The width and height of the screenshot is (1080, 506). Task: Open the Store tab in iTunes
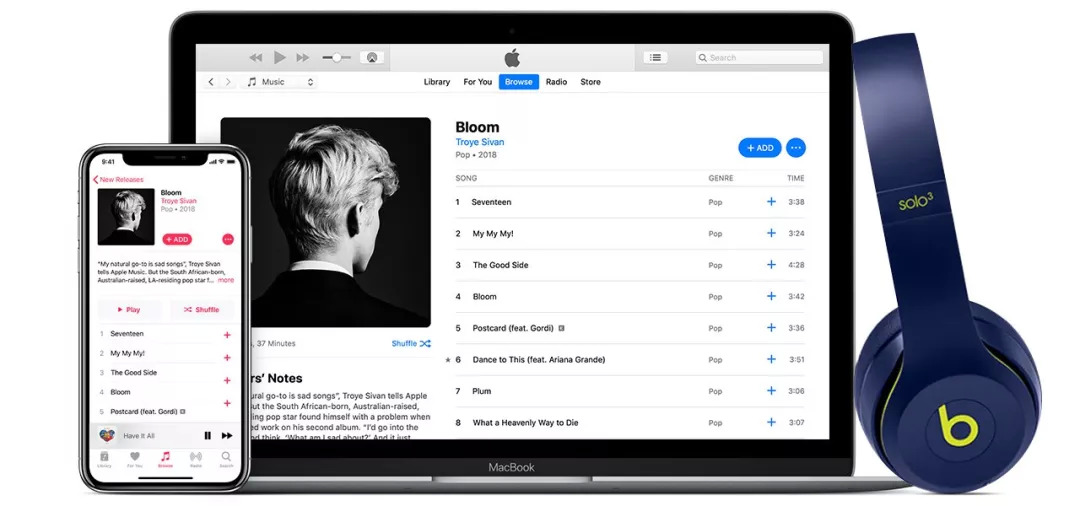[x=590, y=82]
